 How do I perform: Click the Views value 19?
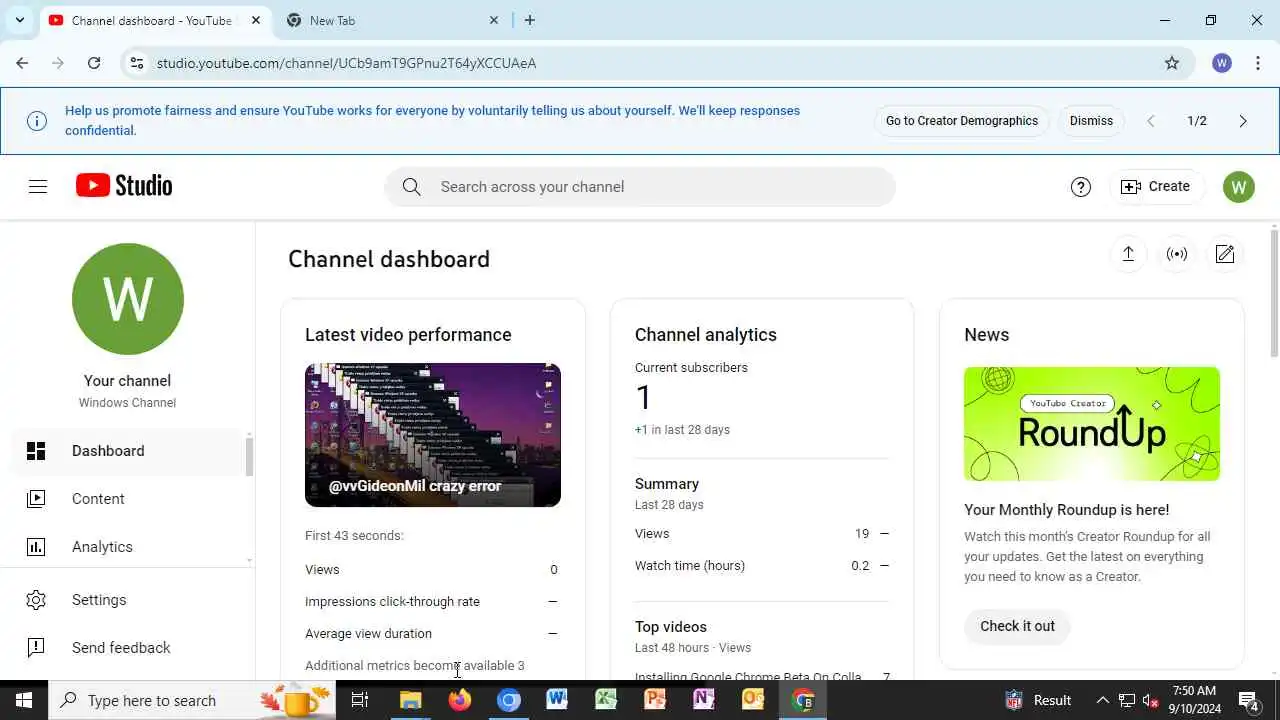(862, 534)
